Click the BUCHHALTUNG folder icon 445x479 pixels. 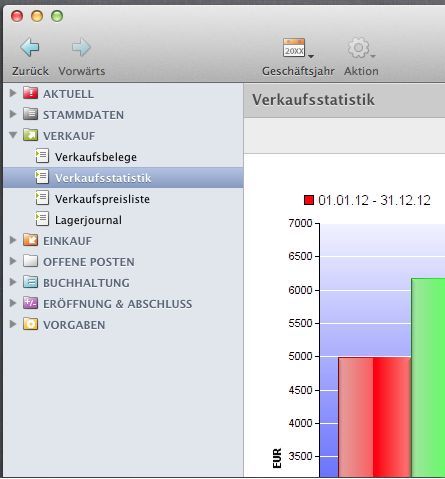30,282
